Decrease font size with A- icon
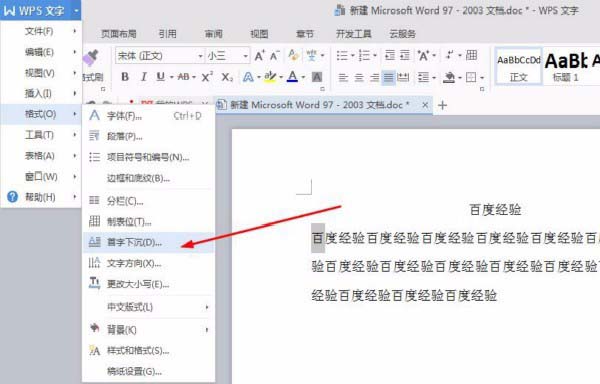Screen dimensions: 600x384 (274, 56)
